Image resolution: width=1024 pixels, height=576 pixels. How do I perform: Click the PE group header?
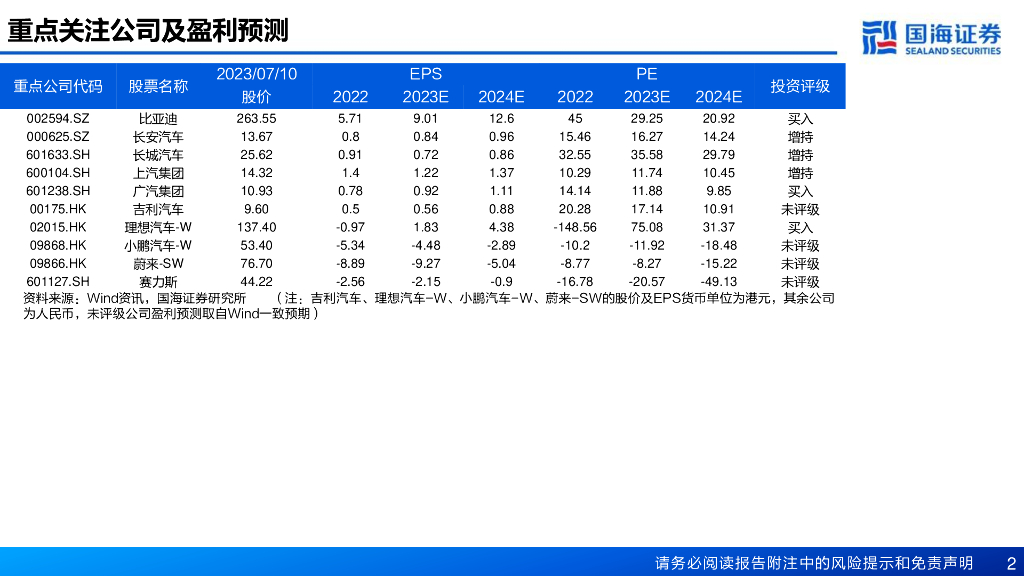(647, 74)
